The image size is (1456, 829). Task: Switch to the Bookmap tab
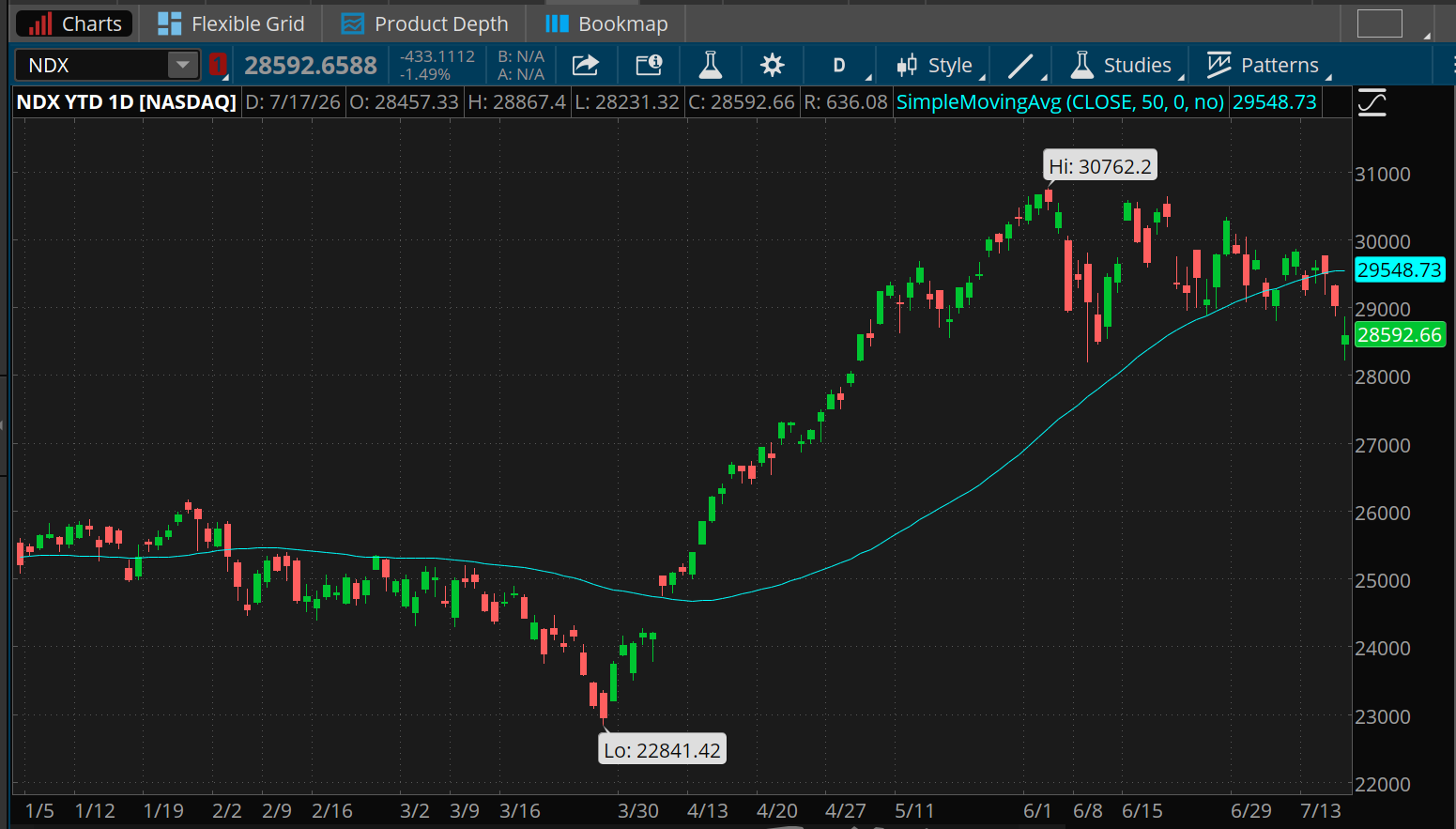(x=606, y=23)
